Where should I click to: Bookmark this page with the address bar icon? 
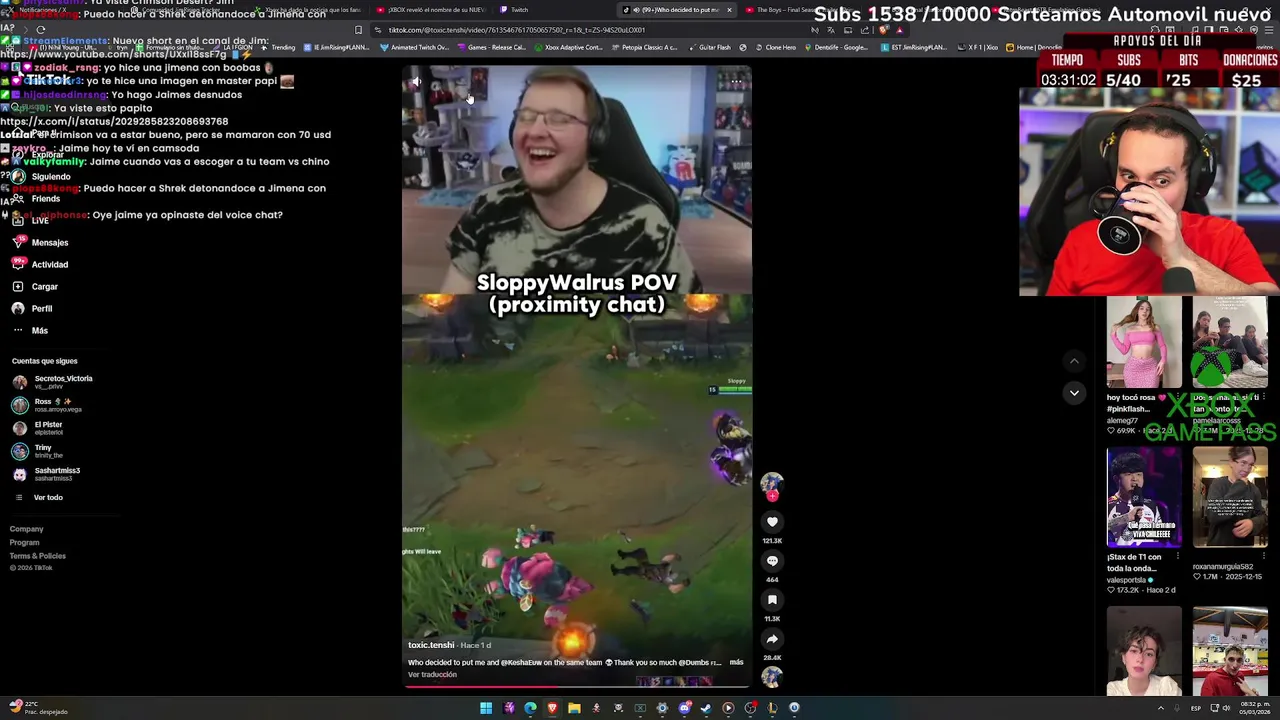(358, 30)
